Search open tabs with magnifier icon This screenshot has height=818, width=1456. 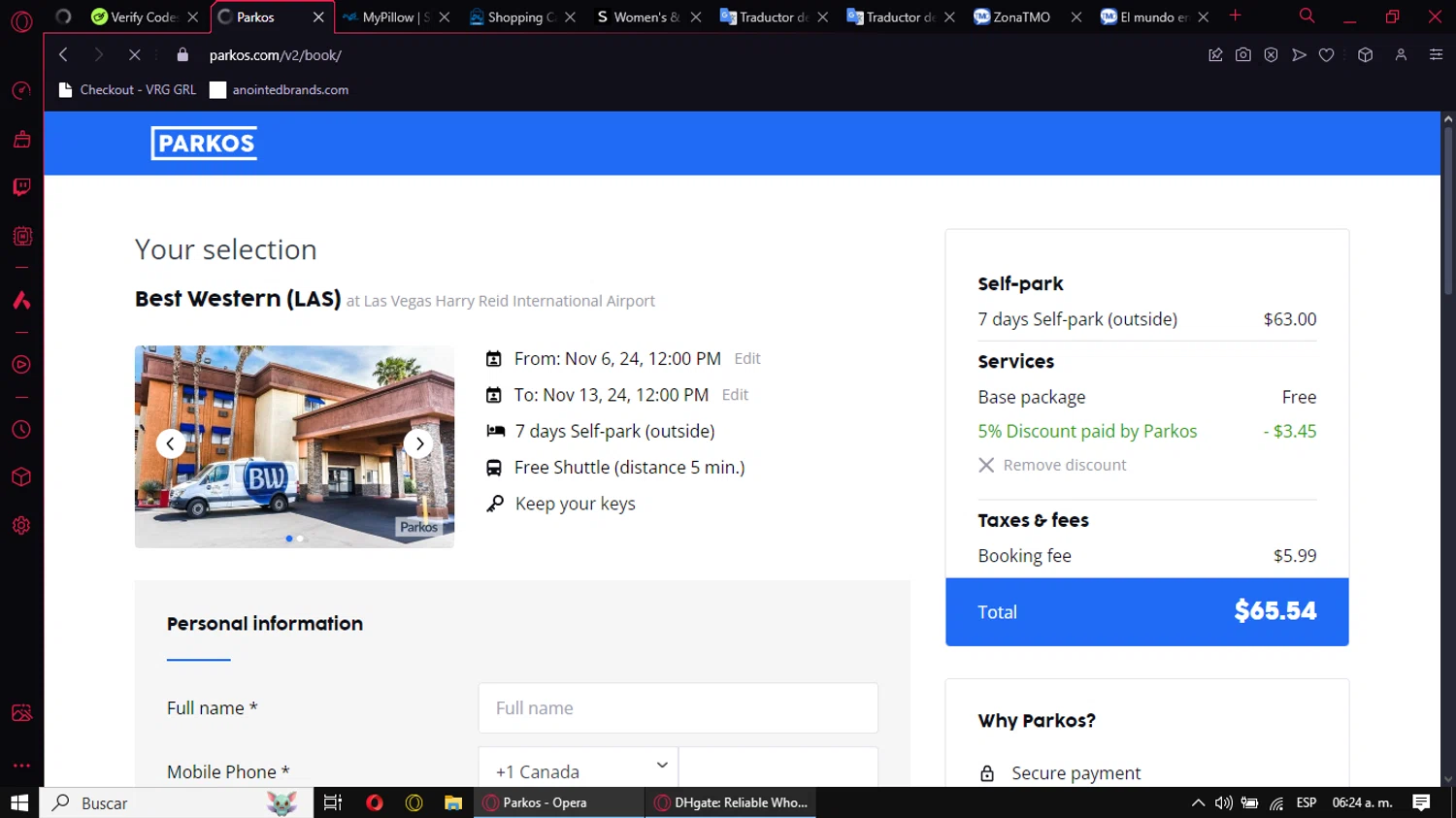(x=1307, y=16)
